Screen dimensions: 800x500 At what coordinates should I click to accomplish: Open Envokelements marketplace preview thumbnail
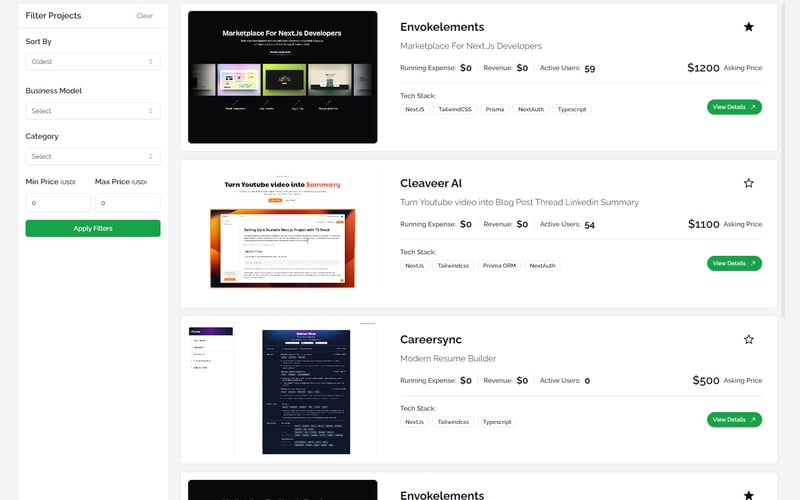click(x=283, y=77)
